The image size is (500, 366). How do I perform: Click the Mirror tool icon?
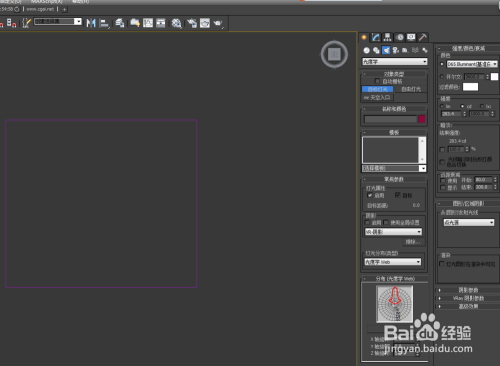coord(91,23)
